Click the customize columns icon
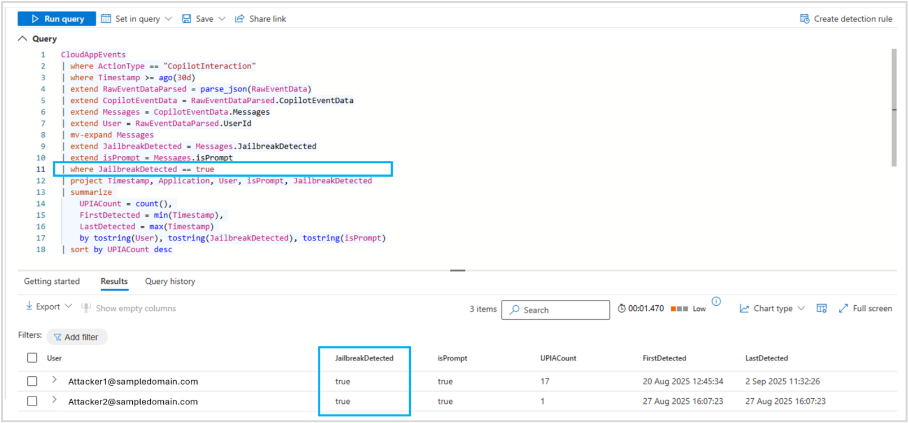Image resolution: width=909 pixels, height=423 pixels. (x=821, y=308)
